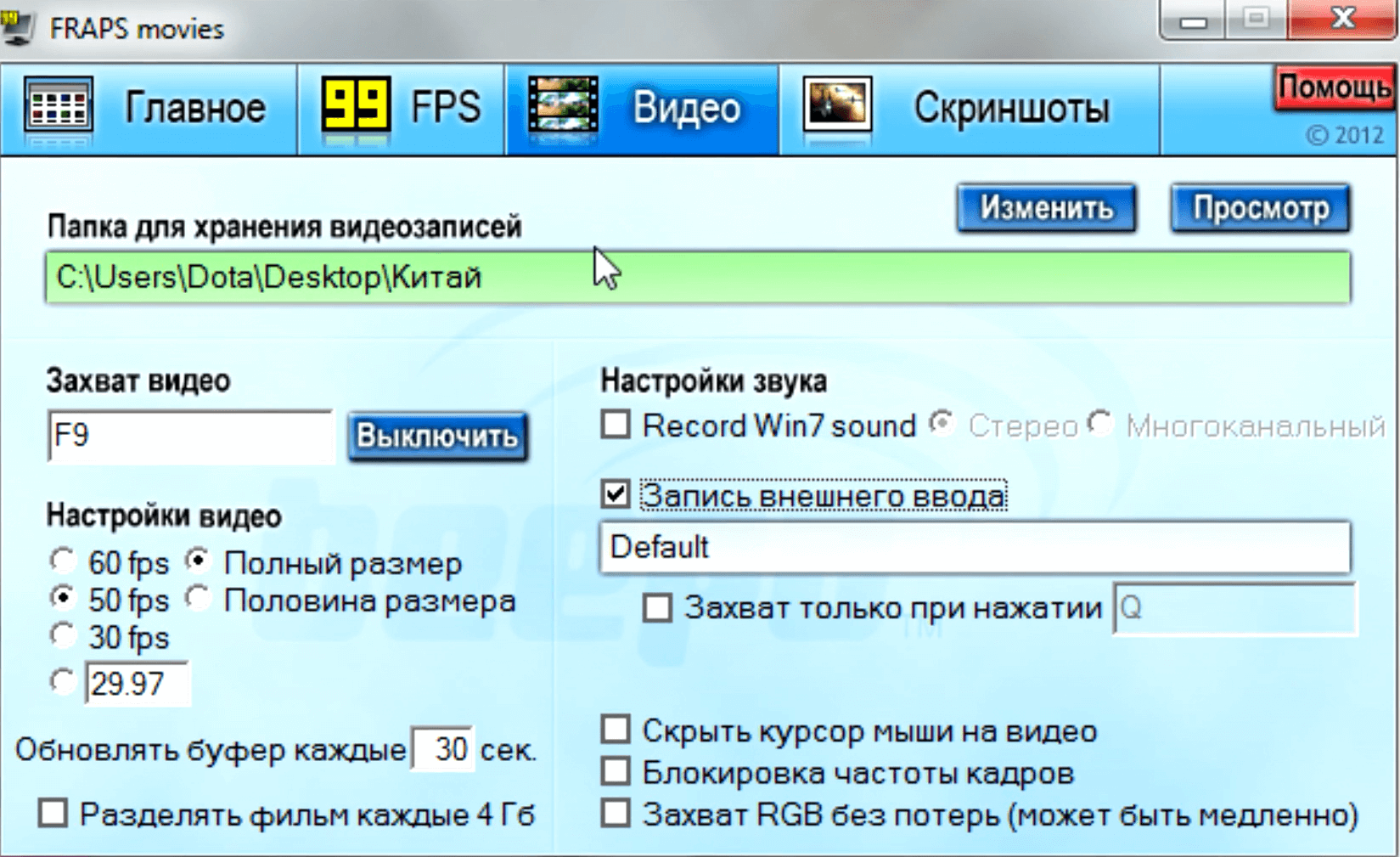Enable Захват только при нажатии checkbox
The image size is (1400, 857).
tap(657, 607)
